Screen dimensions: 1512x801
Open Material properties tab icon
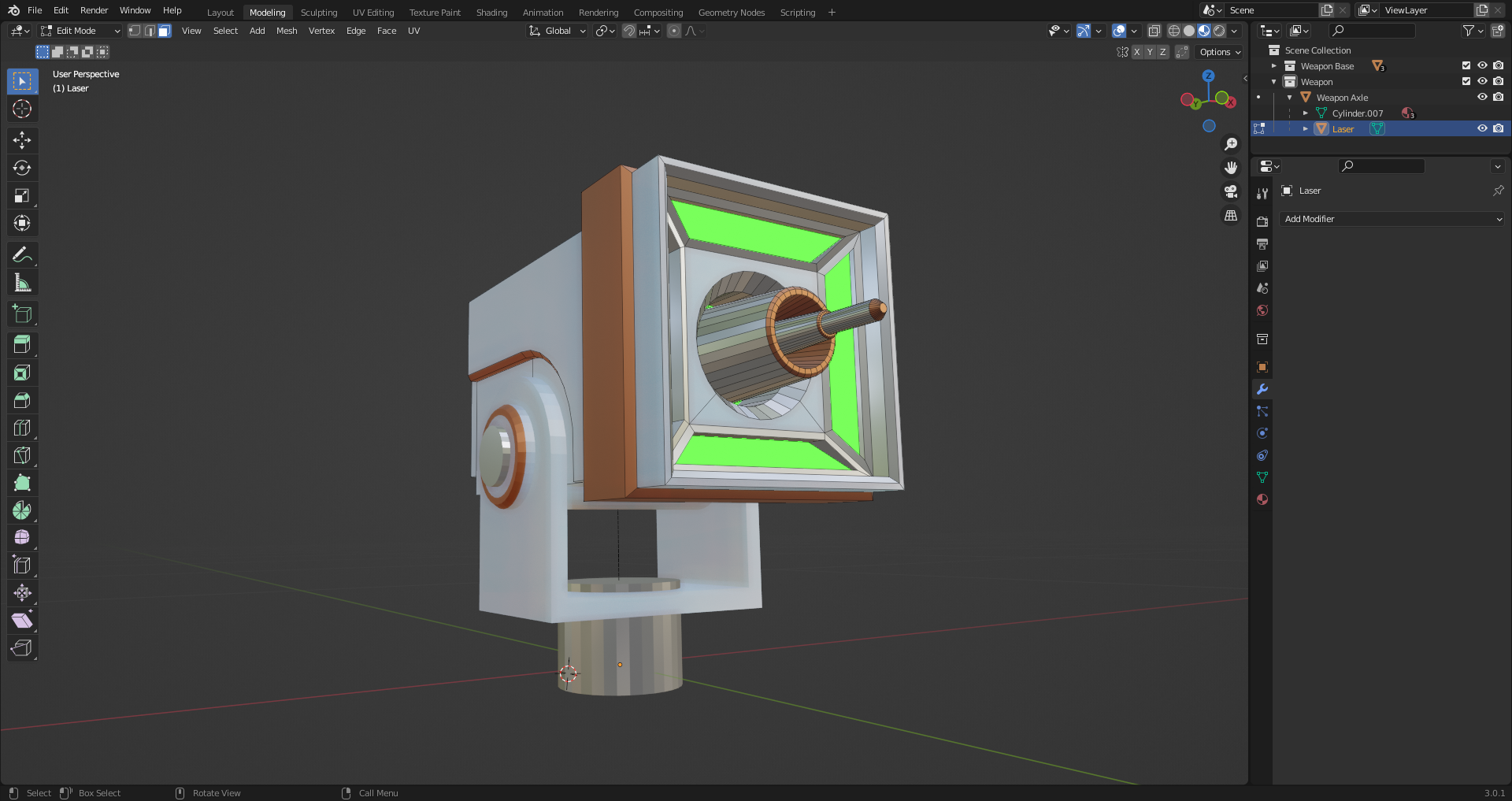coord(1262,499)
